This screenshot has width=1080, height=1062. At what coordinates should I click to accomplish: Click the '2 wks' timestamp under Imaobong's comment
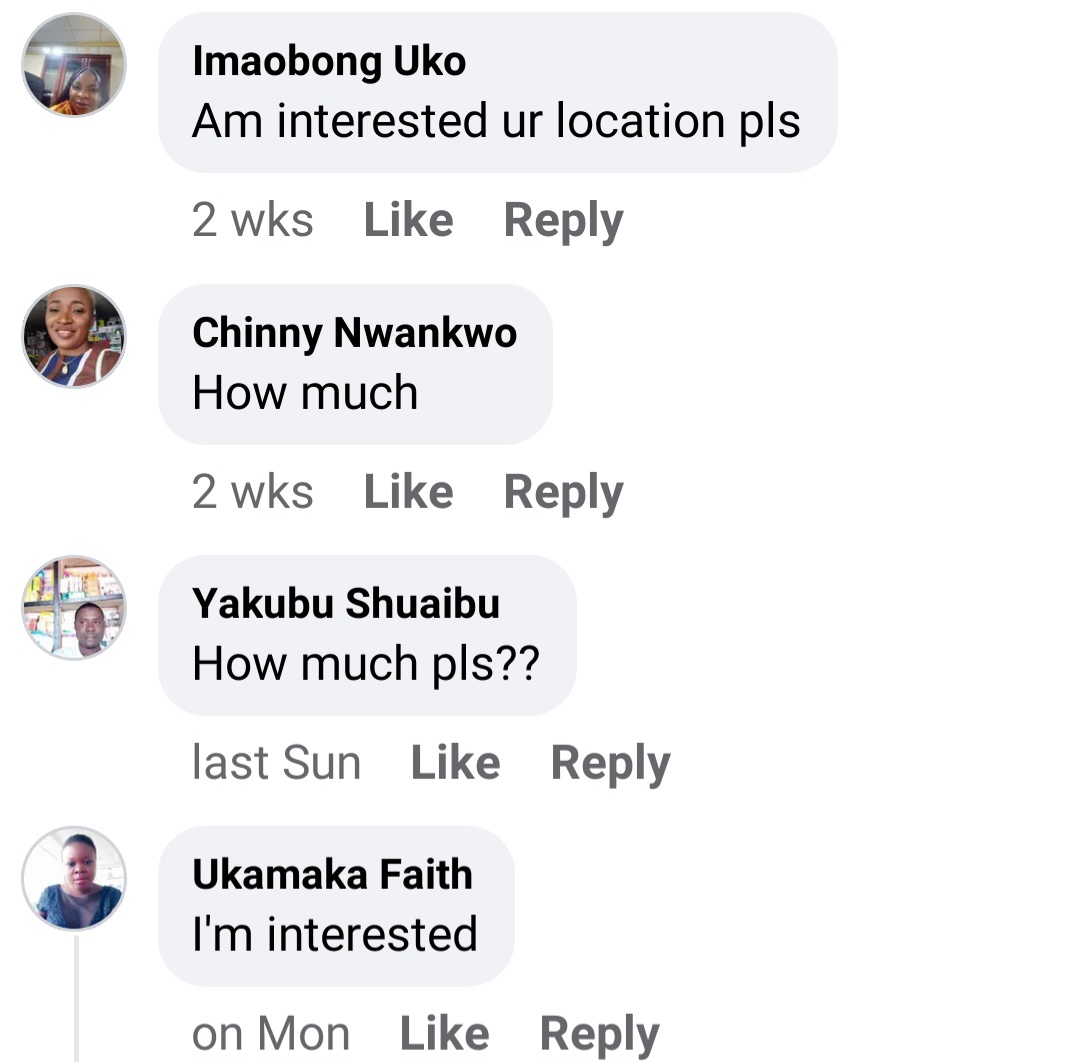pyautogui.click(x=252, y=220)
